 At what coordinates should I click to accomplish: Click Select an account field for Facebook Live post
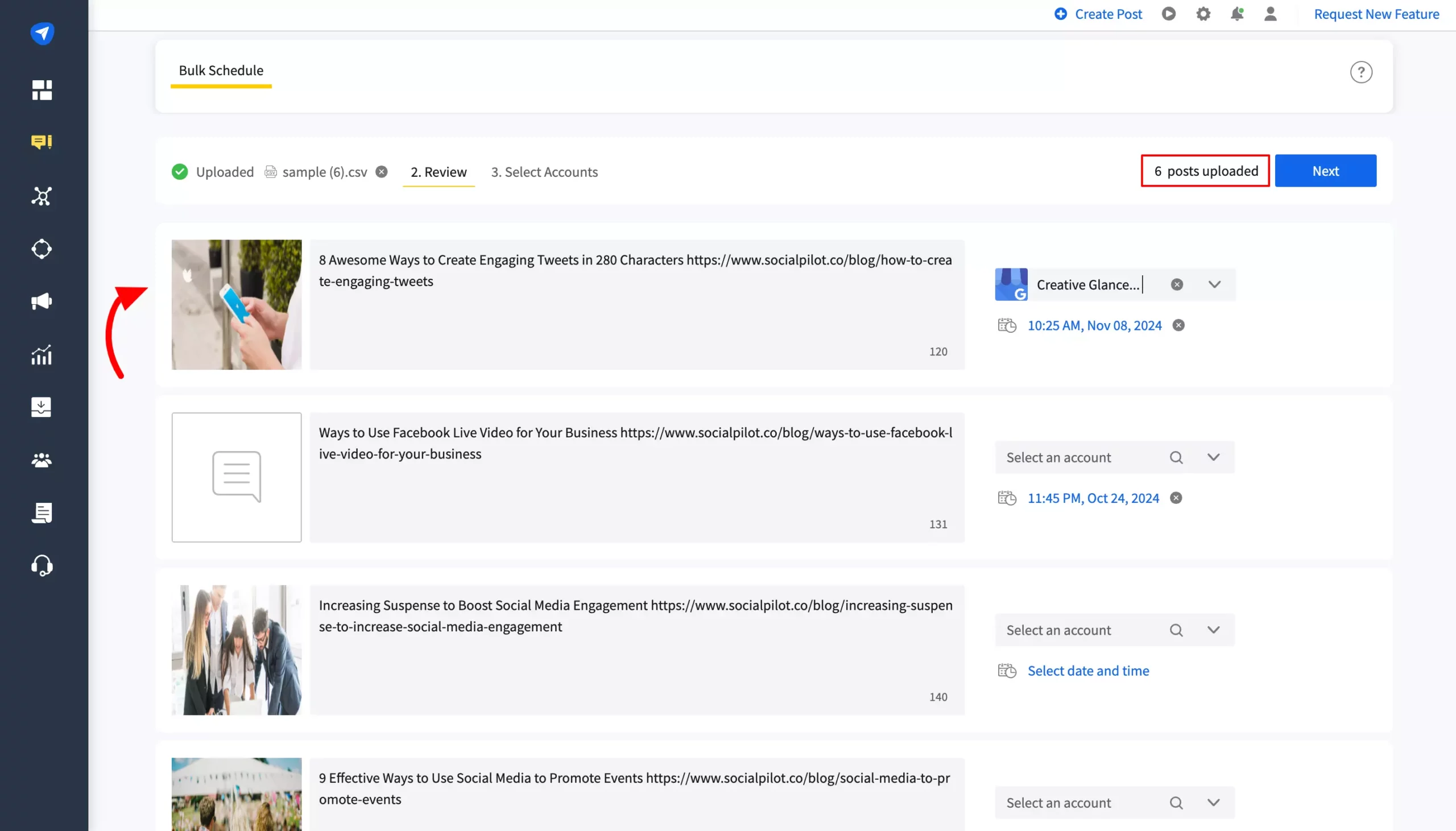click(x=1114, y=457)
